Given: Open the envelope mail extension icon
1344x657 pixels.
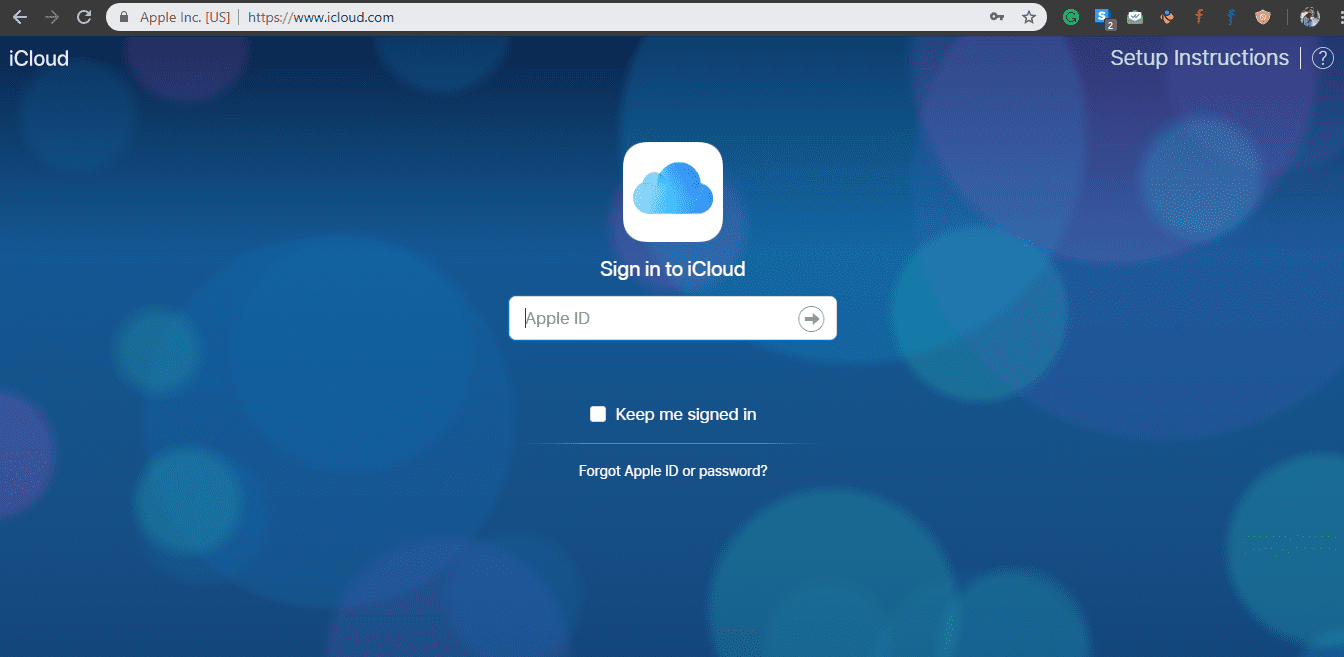Looking at the screenshot, I should (x=1135, y=17).
